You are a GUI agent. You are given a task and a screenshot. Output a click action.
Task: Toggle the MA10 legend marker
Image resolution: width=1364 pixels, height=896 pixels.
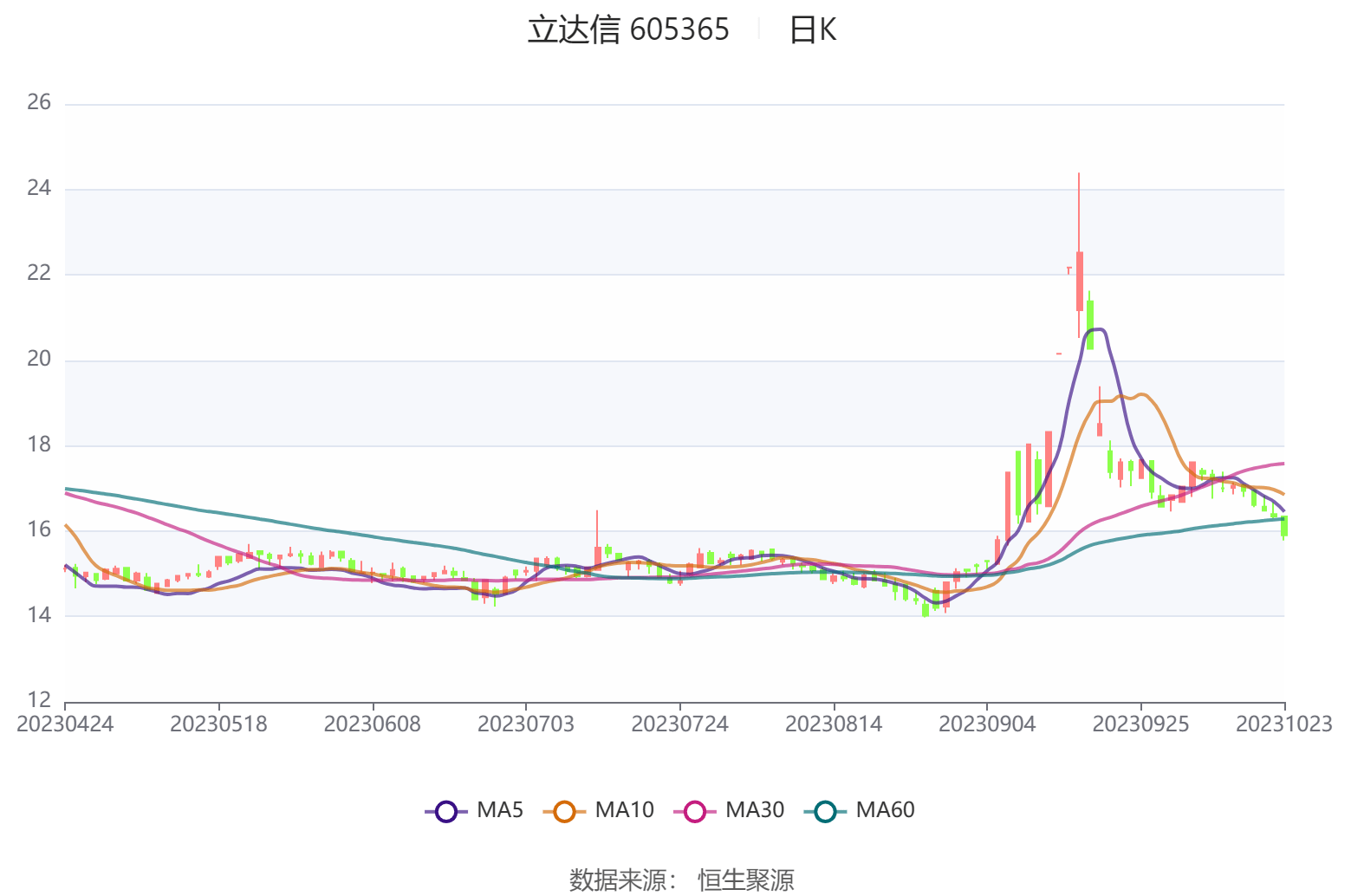(564, 812)
